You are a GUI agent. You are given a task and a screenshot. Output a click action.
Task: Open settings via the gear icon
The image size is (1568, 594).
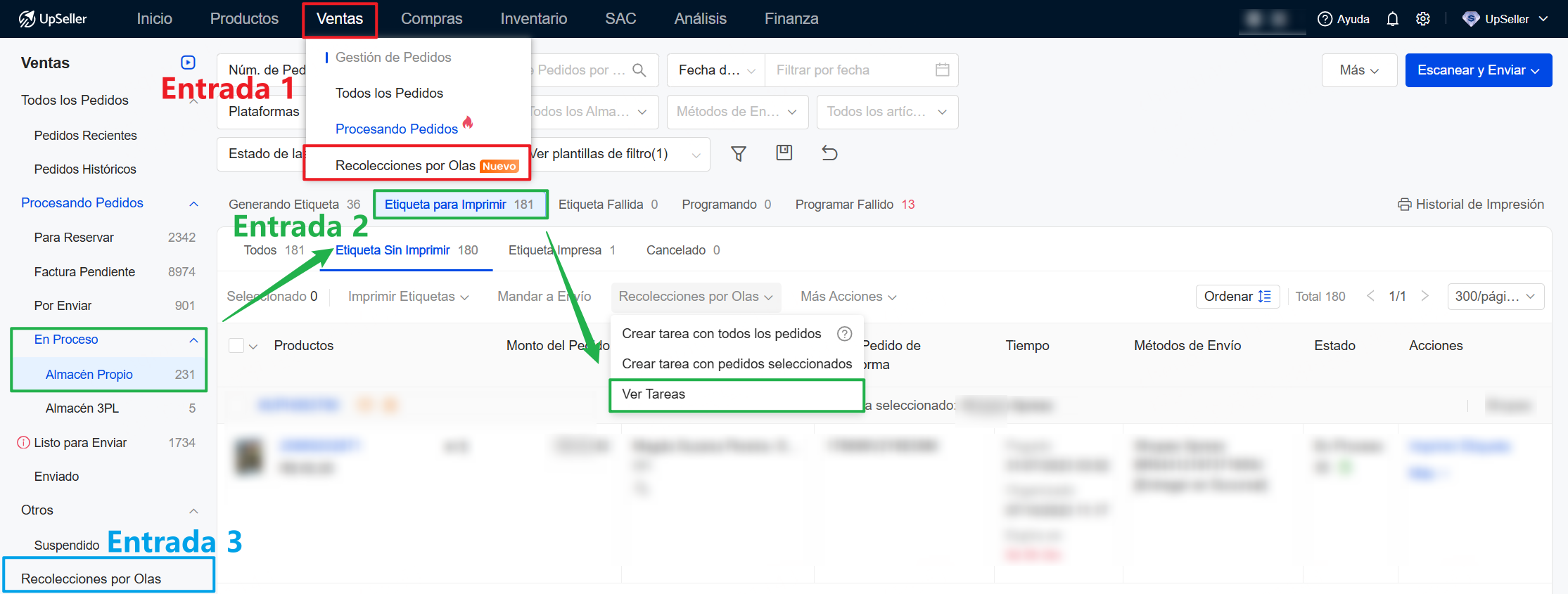pos(1423,19)
